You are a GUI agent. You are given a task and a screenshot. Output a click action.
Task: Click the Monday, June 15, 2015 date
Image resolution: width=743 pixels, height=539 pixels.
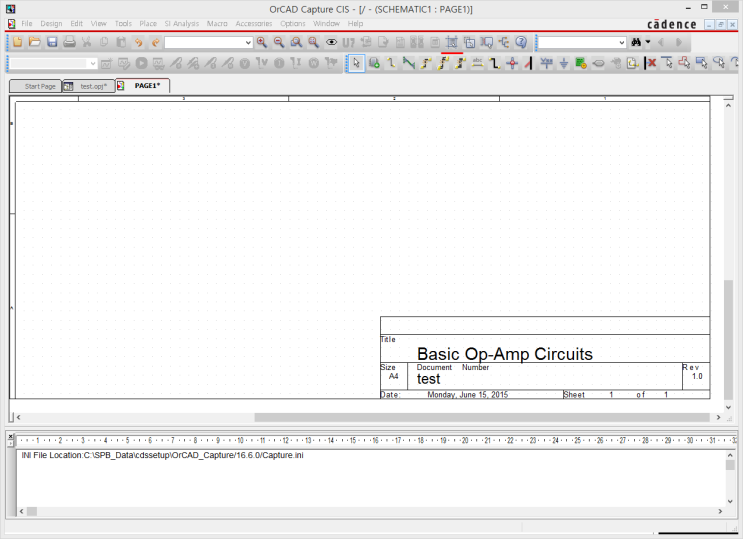[x=468, y=394]
